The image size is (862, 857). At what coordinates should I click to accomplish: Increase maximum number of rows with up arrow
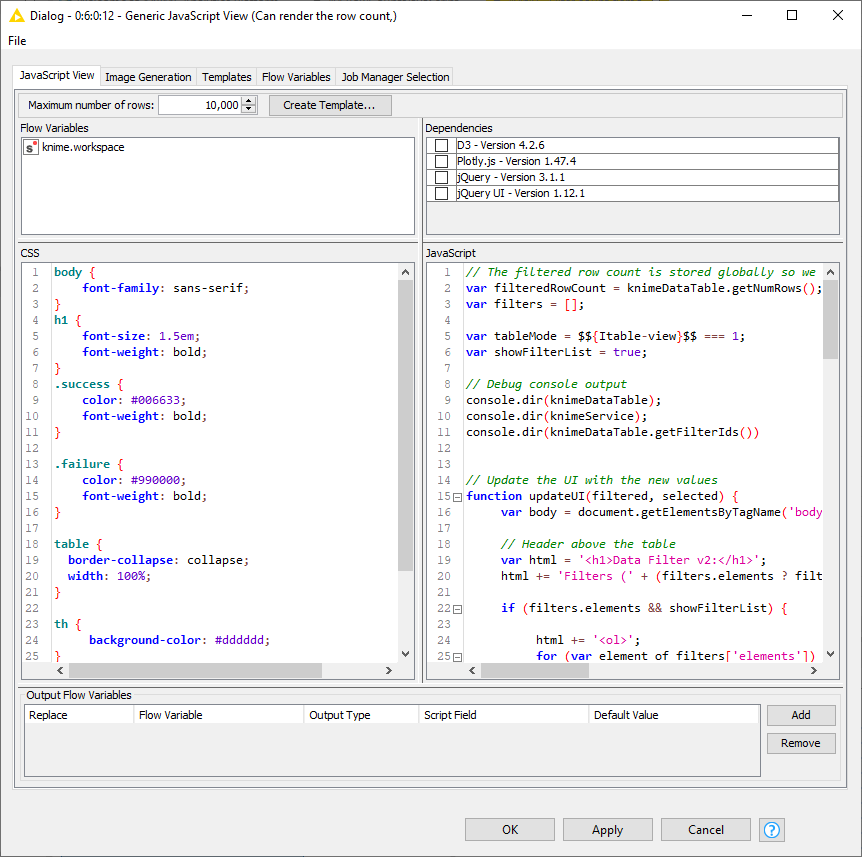249,101
